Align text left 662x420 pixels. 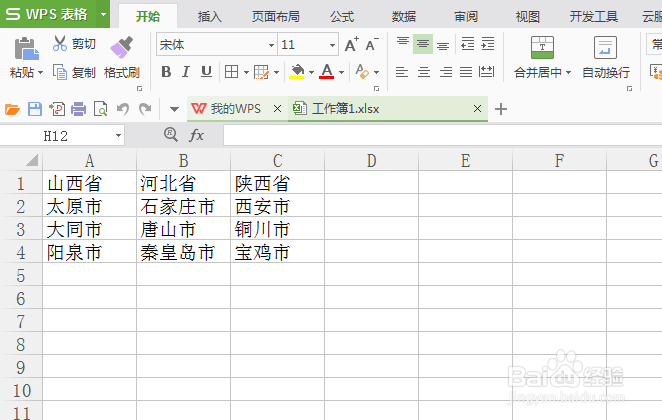(402, 72)
